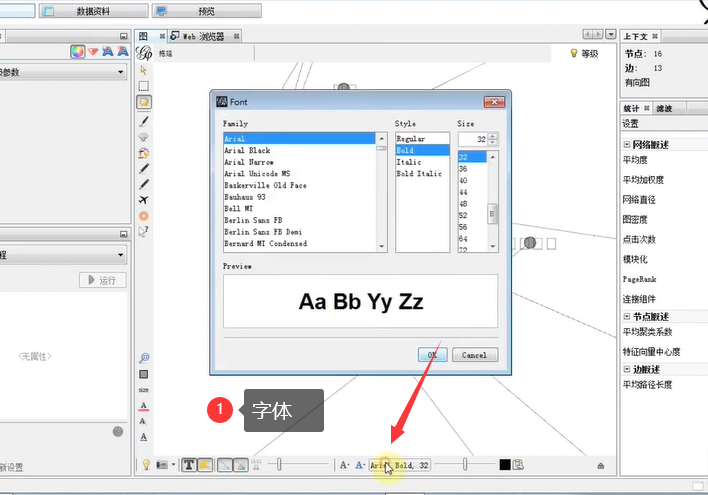This screenshot has height=495, width=708.
Task: Close the Font dialog window
Action: [494, 102]
